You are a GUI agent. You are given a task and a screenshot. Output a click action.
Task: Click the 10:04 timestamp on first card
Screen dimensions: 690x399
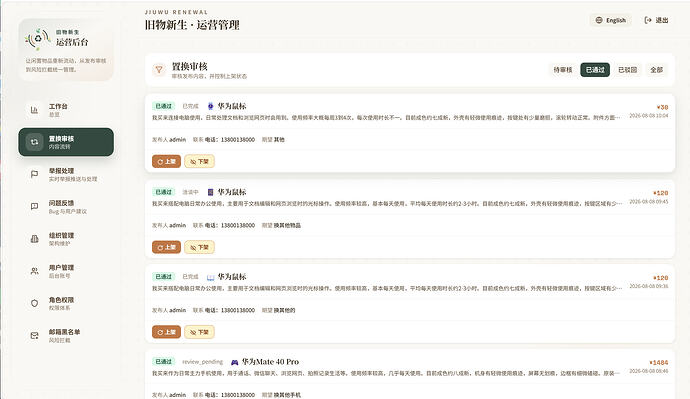click(x=649, y=116)
